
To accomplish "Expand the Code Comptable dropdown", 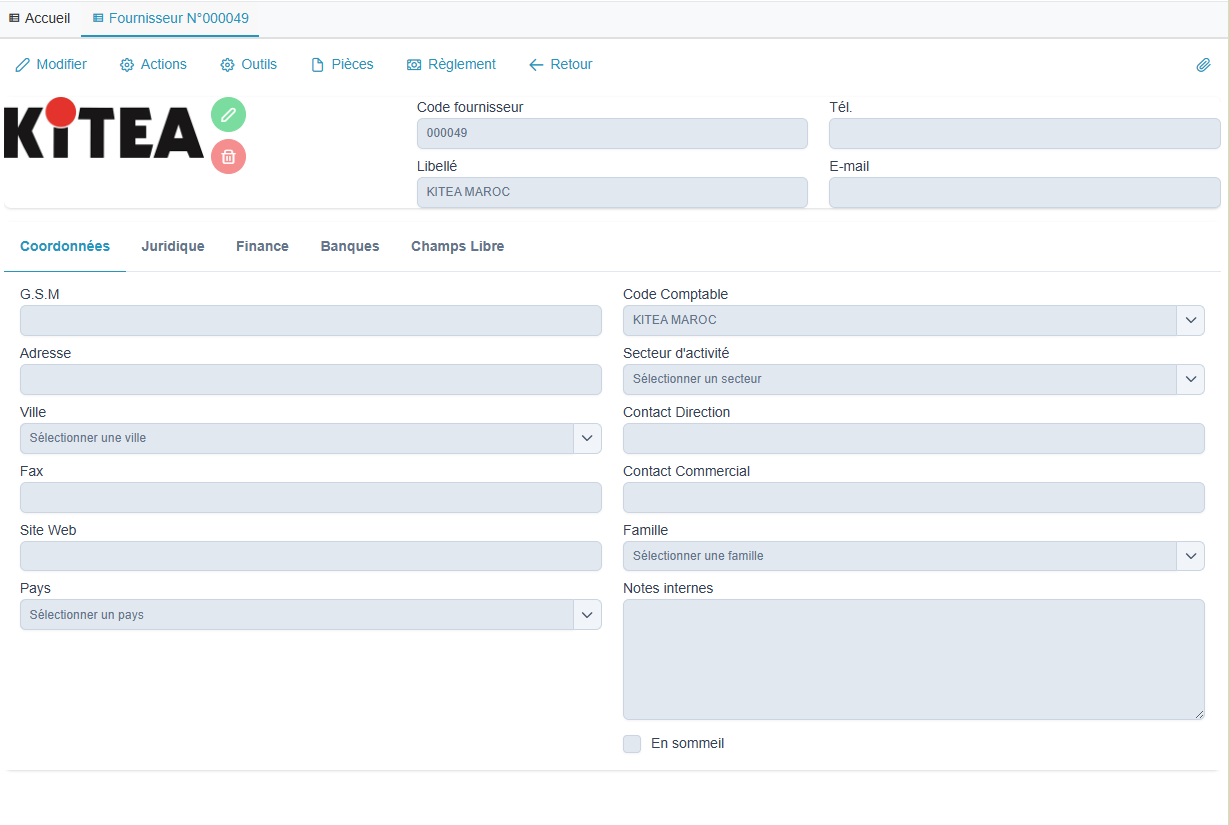I will (x=1190, y=320).
